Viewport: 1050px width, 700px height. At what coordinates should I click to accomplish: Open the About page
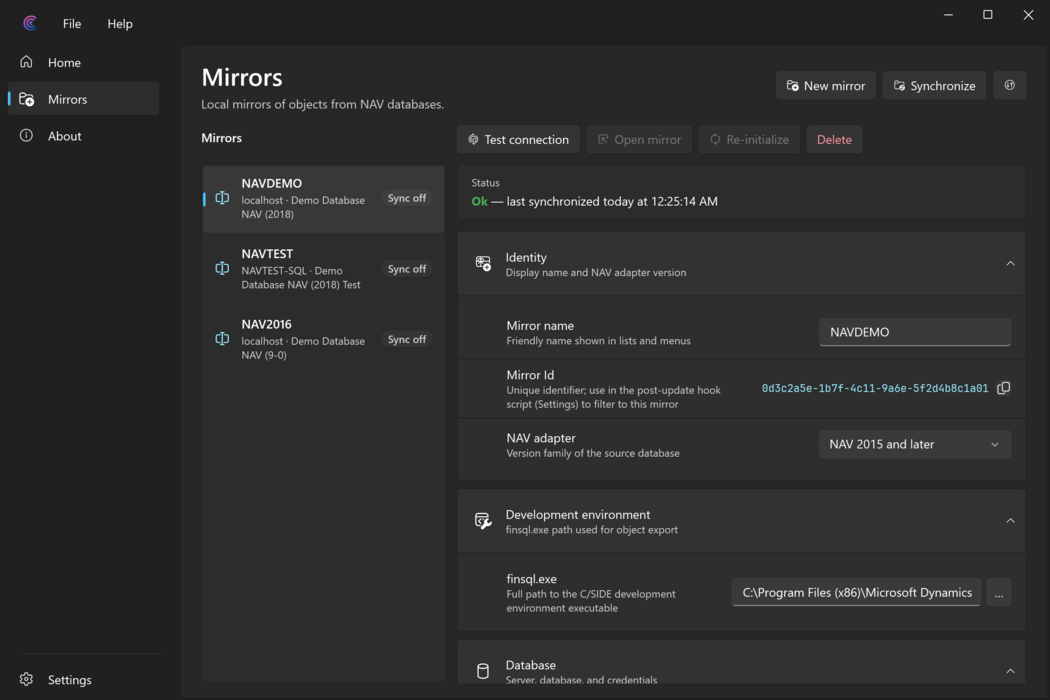pyautogui.click(x=84, y=136)
